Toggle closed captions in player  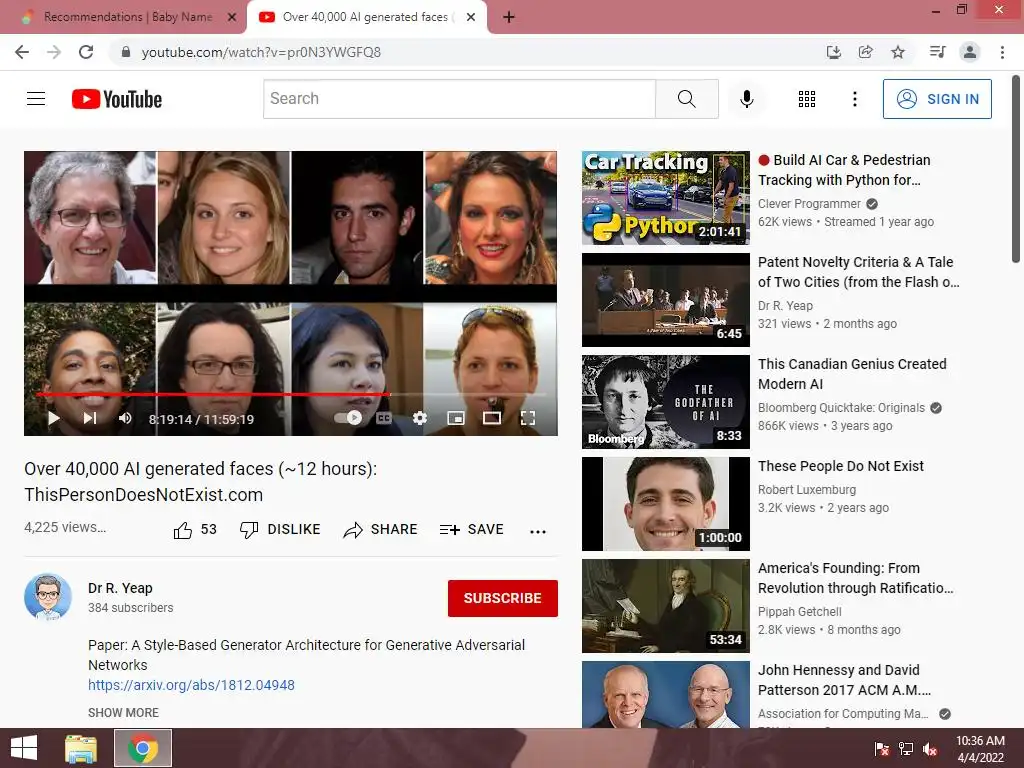384,418
